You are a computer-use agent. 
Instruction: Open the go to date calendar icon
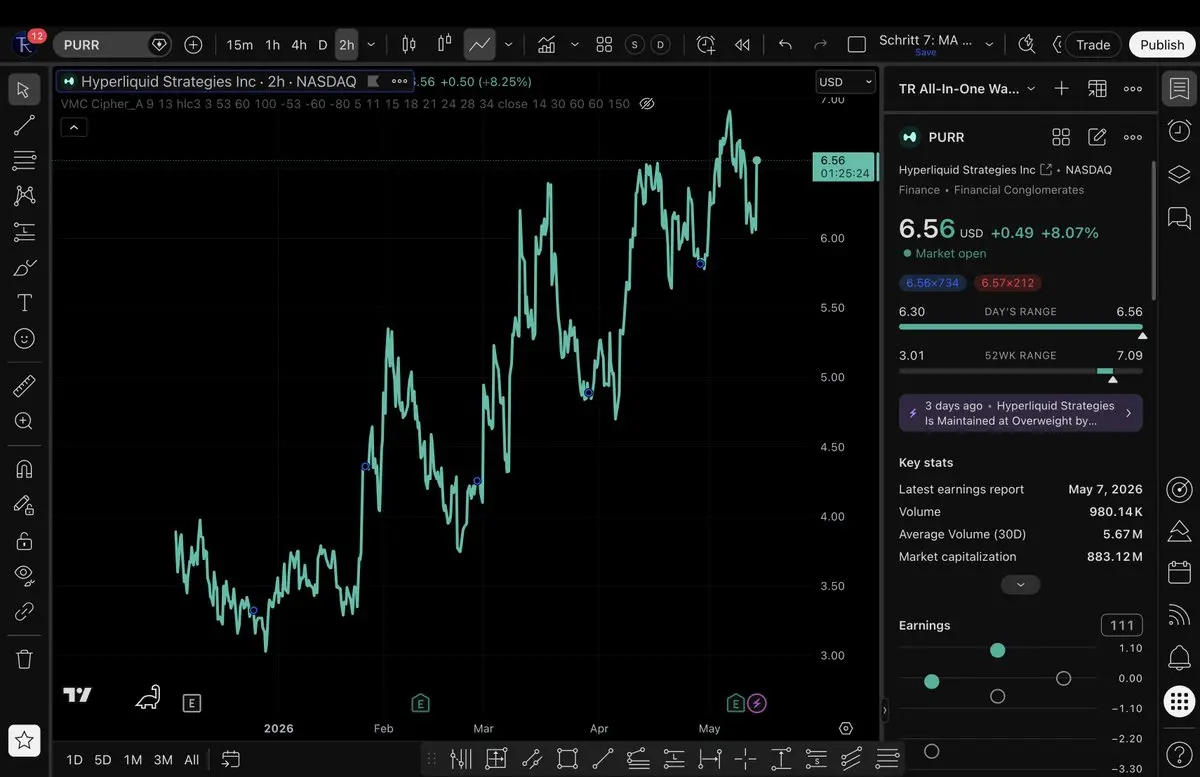pyautogui.click(x=231, y=760)
